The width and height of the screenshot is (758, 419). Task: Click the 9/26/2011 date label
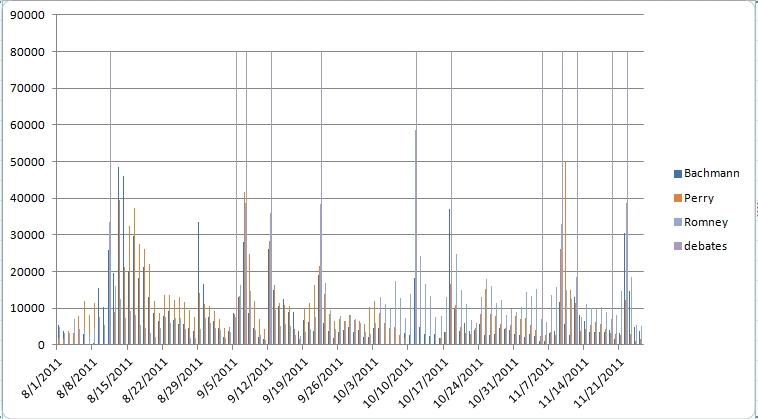tap(322, 378)
